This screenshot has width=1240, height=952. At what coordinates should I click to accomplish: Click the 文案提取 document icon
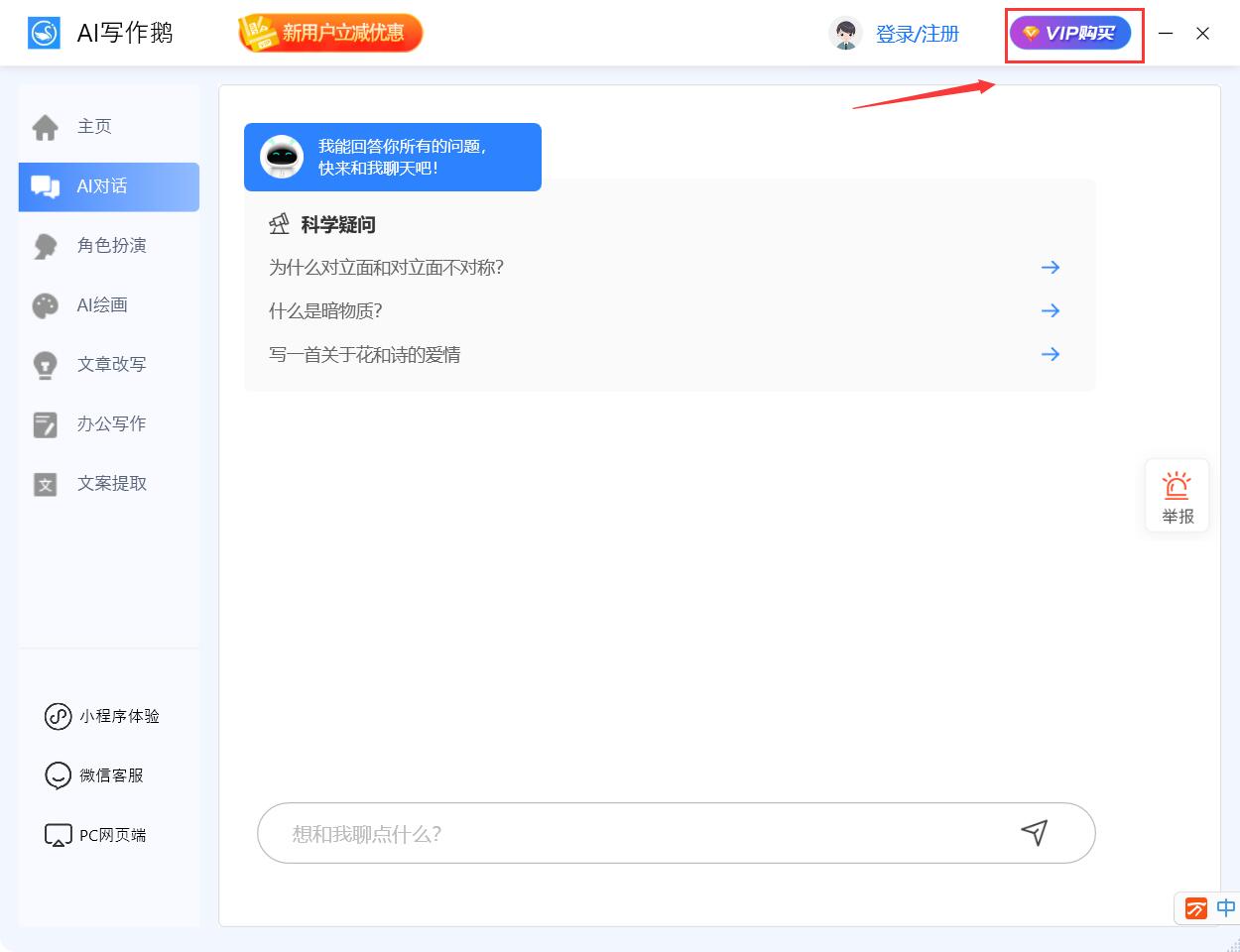click(x=46, y=484)
